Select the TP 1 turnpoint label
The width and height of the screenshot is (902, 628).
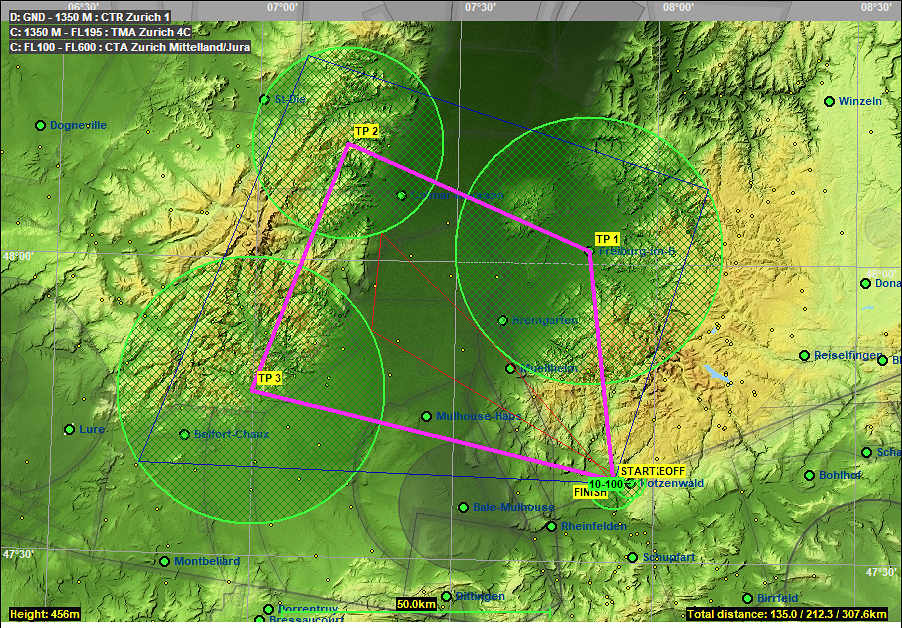tap(607, 239)
